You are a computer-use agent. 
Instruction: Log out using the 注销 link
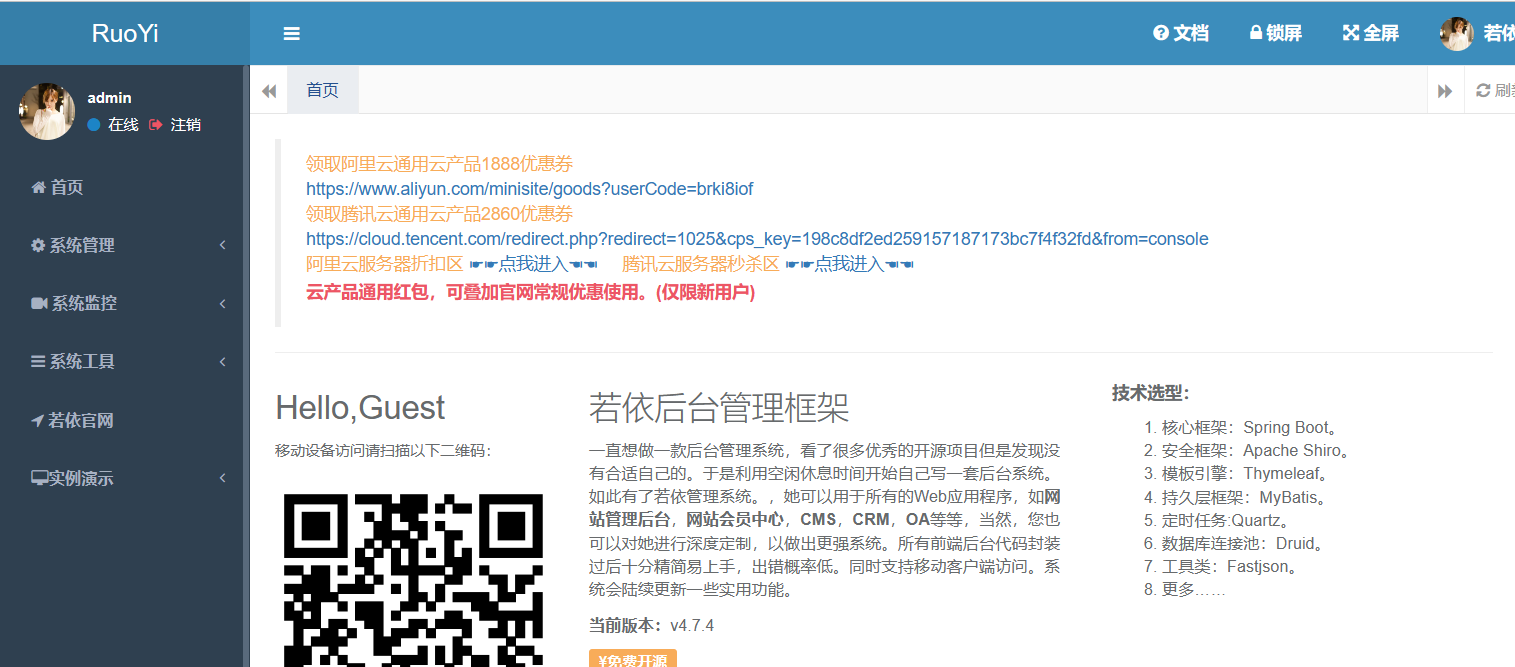175,125
